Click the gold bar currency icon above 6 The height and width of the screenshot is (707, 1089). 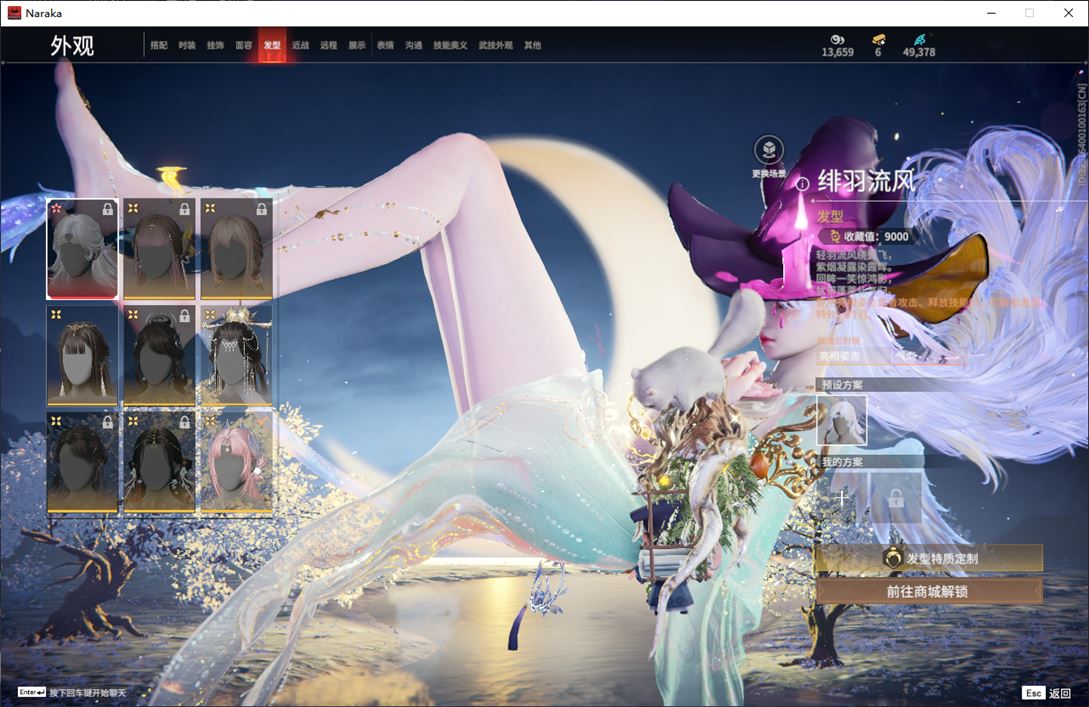click(x=879, y=40)
